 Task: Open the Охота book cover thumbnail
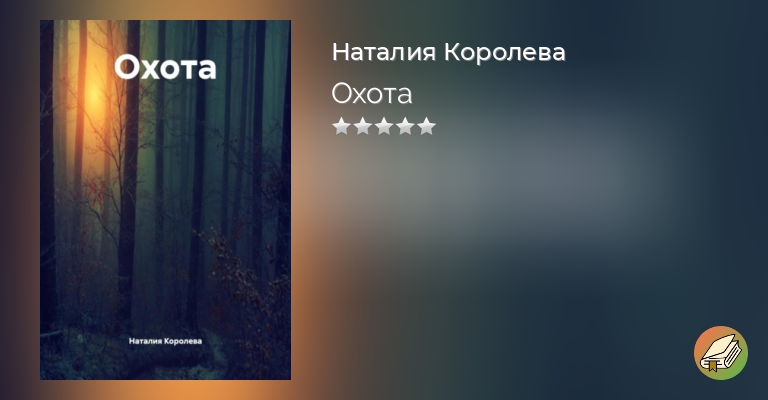click(x=166, y=200)
